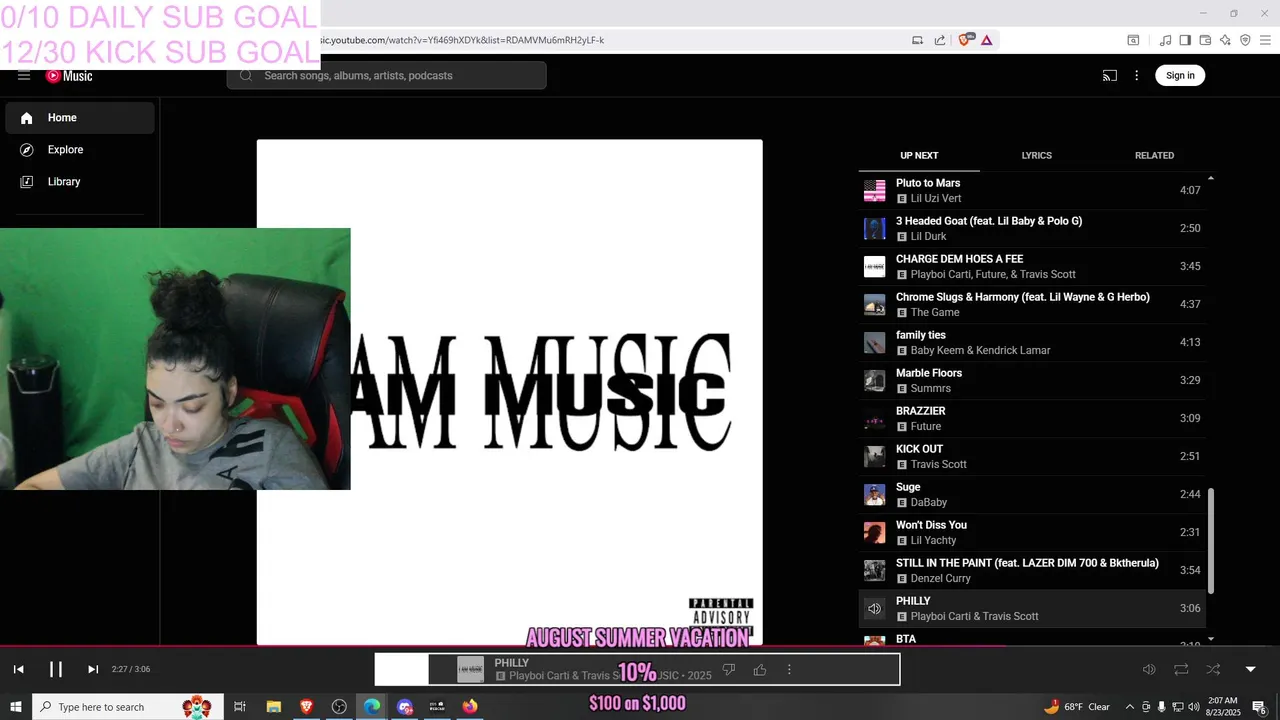This screenshot has width=1280, height=720.
Task: Toggle repeat mode
Action: [x=1181, y=669]
